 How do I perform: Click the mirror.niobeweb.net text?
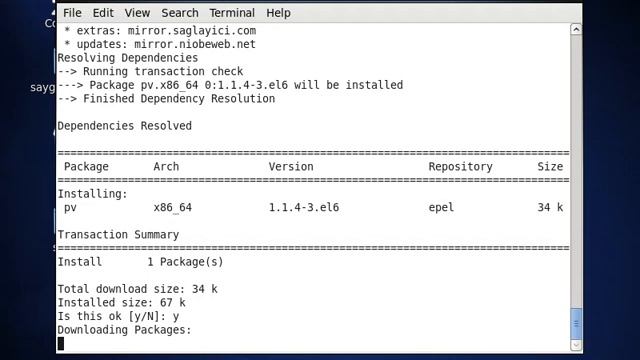point(195,44)
